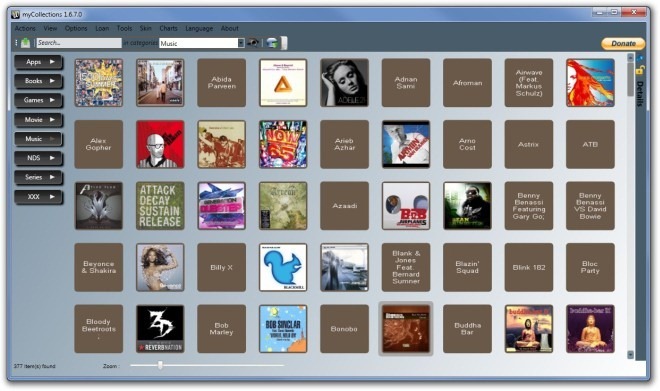Toggle the yellow padlock on the Details panel
This screenshot has width=660, height=391.
(640, 70)
